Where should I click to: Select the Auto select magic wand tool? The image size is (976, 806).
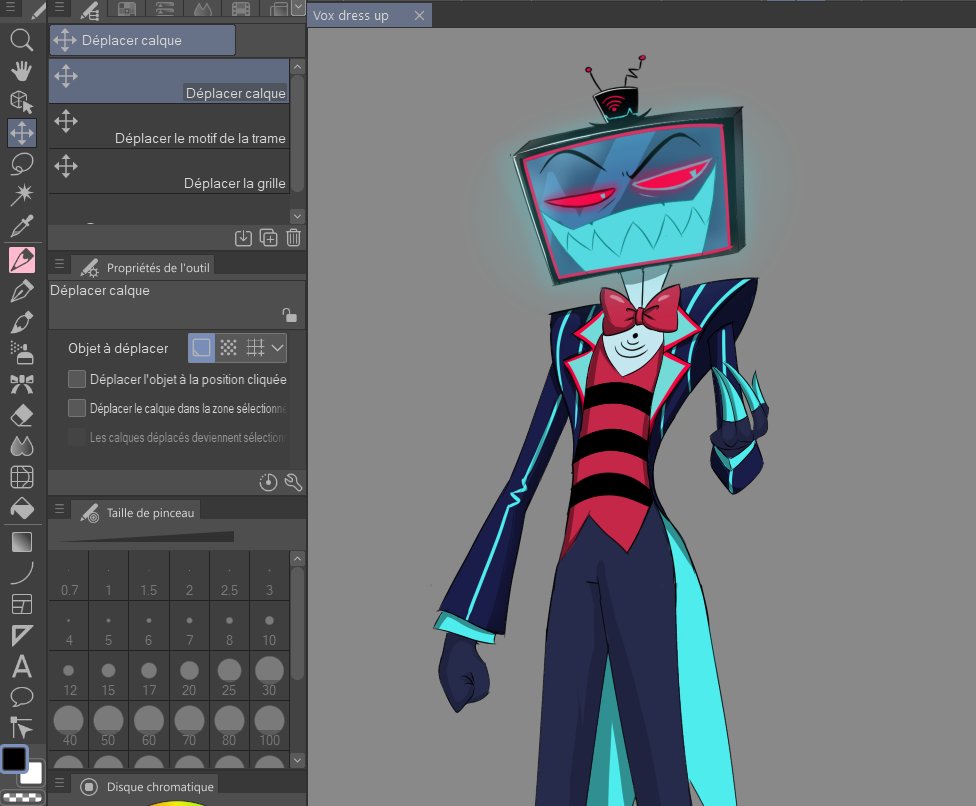tap(22, 195)
